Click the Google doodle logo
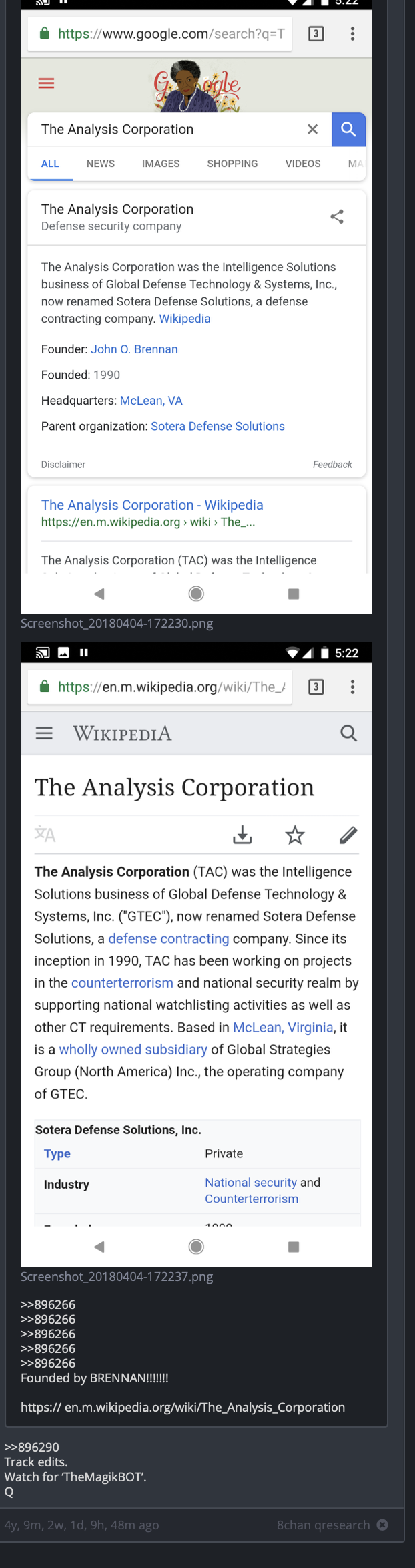The image size is (415, 1568). click(197, 85)
